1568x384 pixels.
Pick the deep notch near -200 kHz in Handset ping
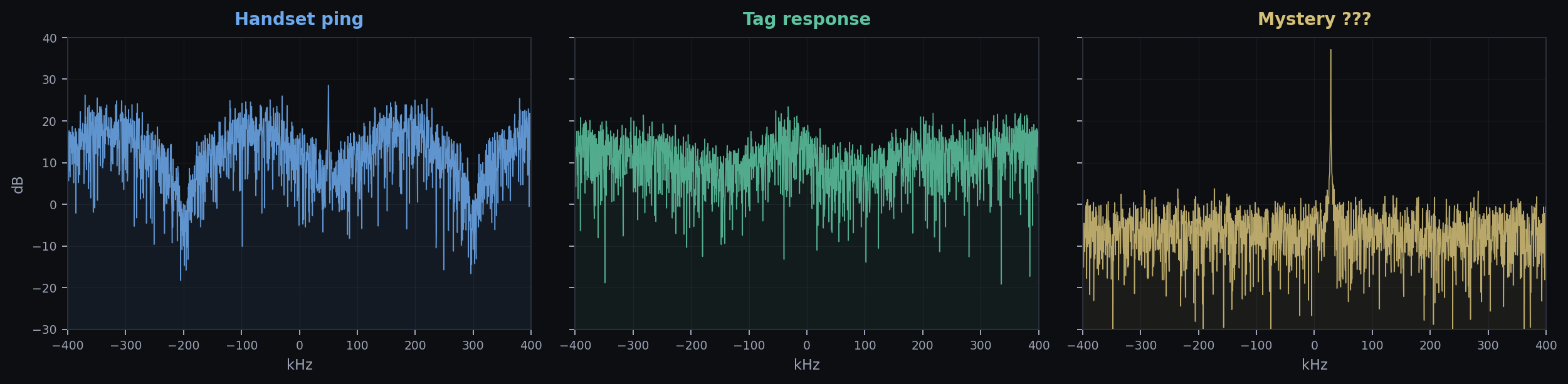pos(183,263)
